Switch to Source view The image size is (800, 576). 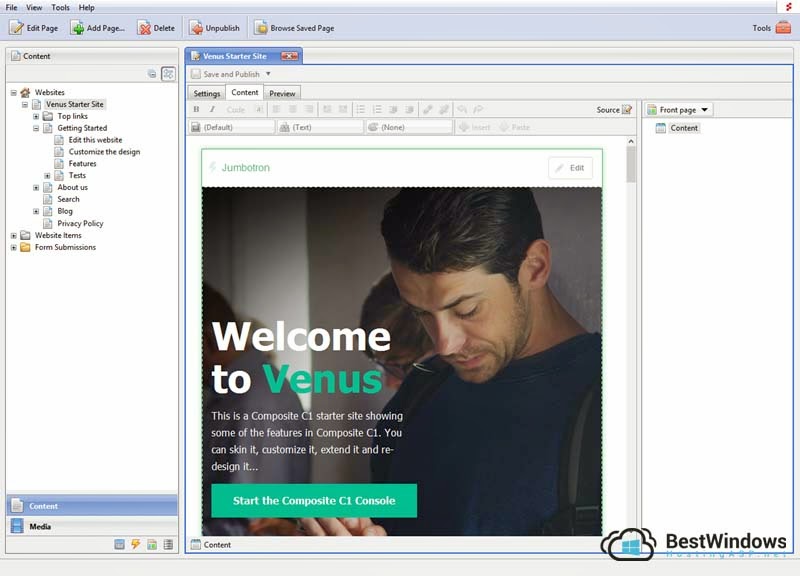pyautogui.click(x=614, y=110)
